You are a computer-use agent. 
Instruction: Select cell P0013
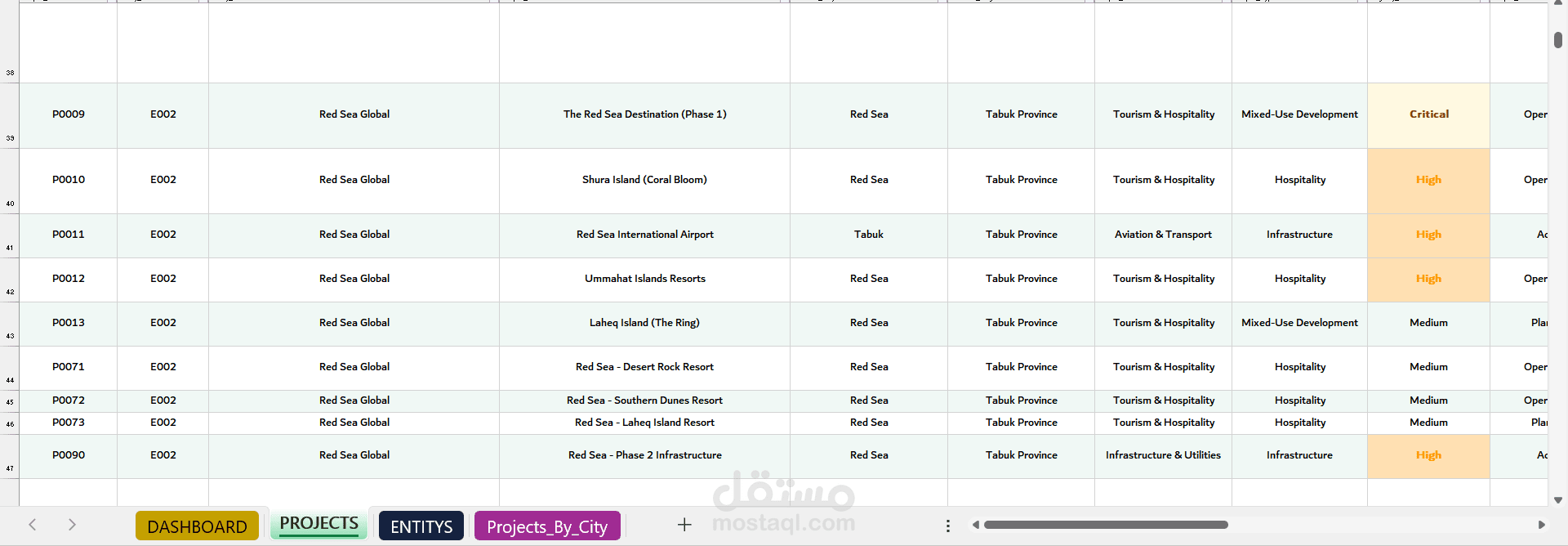(x=69, y=324)
